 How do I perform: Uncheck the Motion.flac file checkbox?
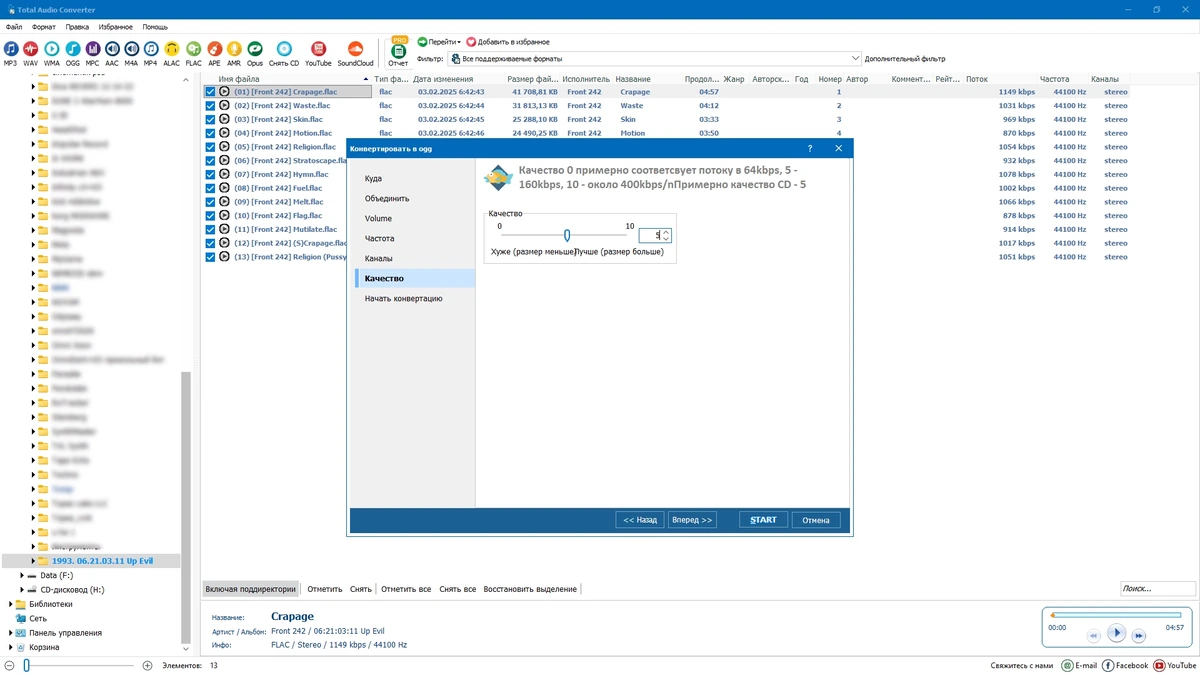(210, 133)
